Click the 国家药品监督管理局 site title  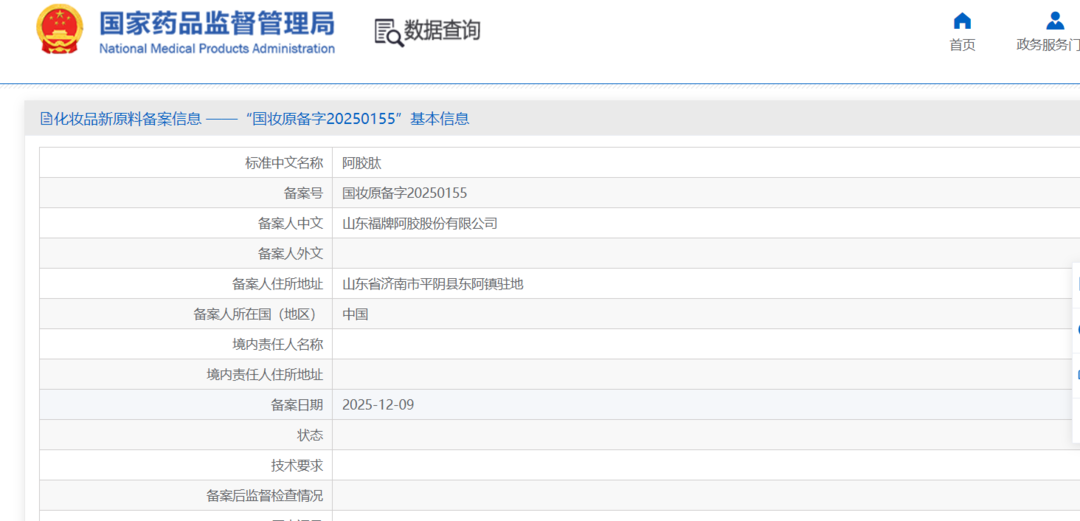(x=217, y=23)
